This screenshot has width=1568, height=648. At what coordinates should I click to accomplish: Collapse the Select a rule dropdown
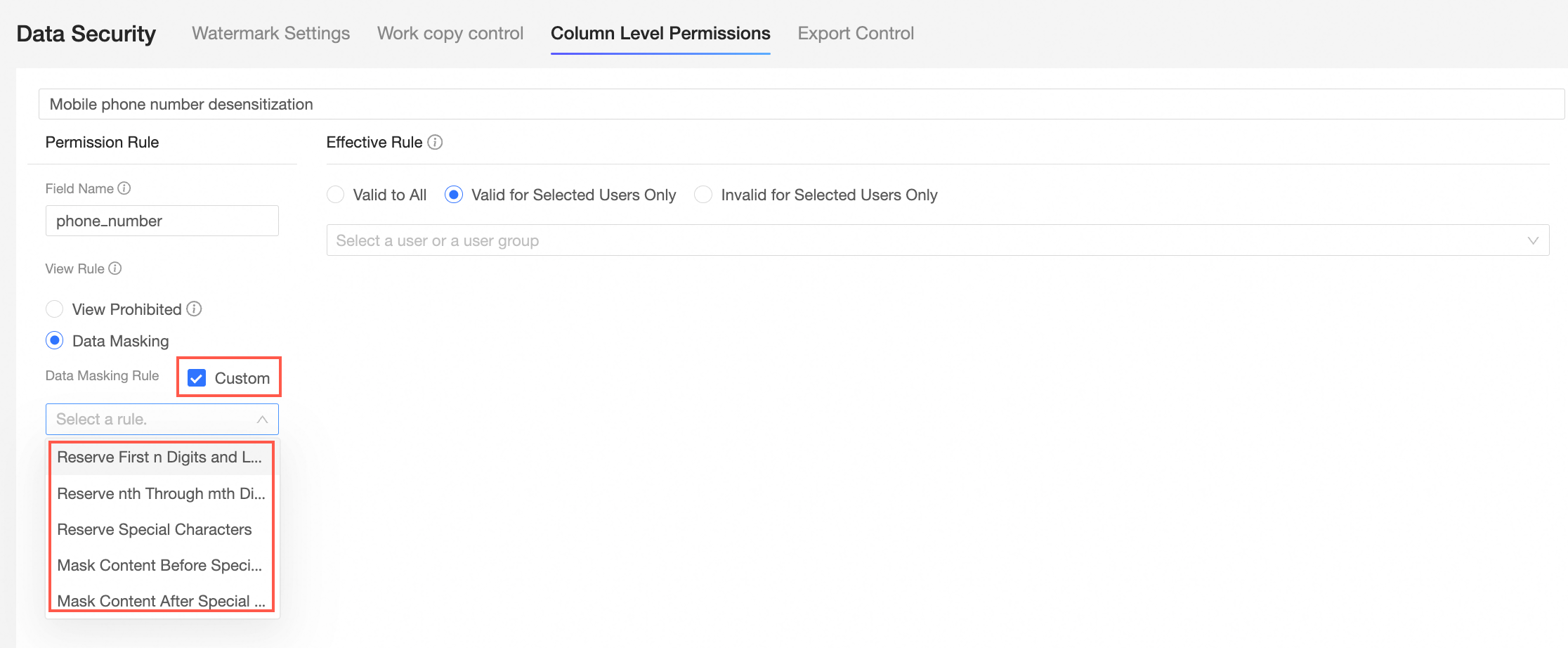(x=262, y=420)
